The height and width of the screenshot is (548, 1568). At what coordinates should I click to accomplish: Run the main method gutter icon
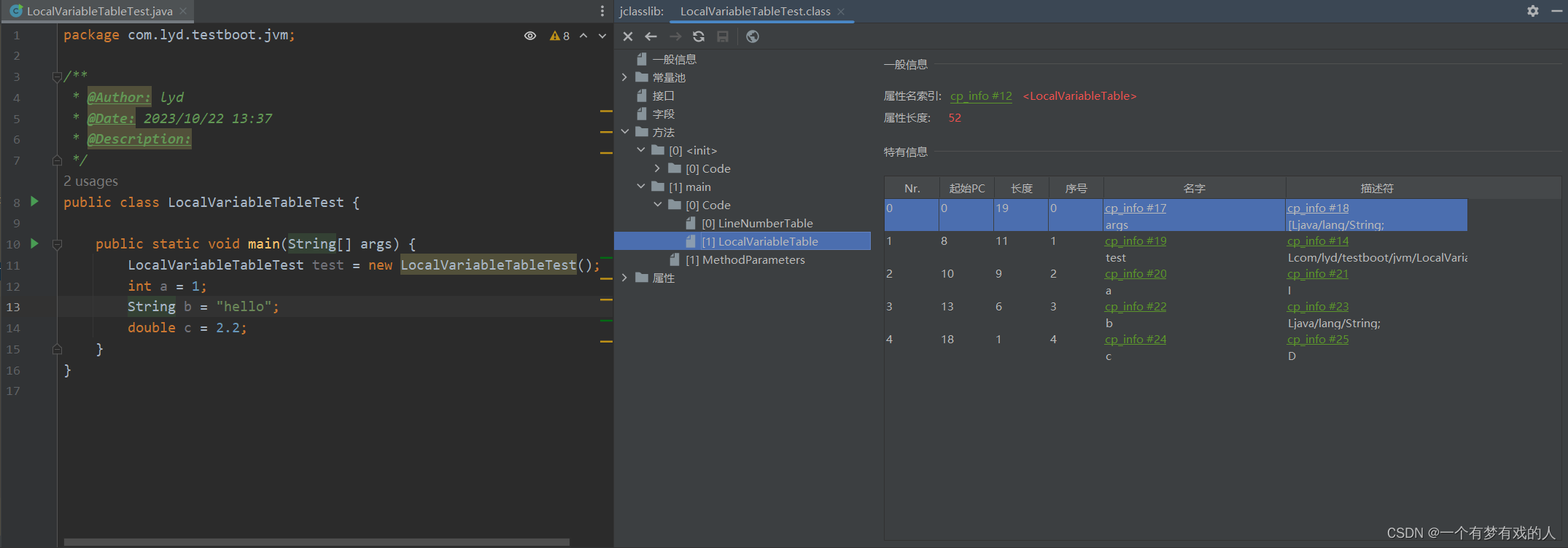pos(34,243)
